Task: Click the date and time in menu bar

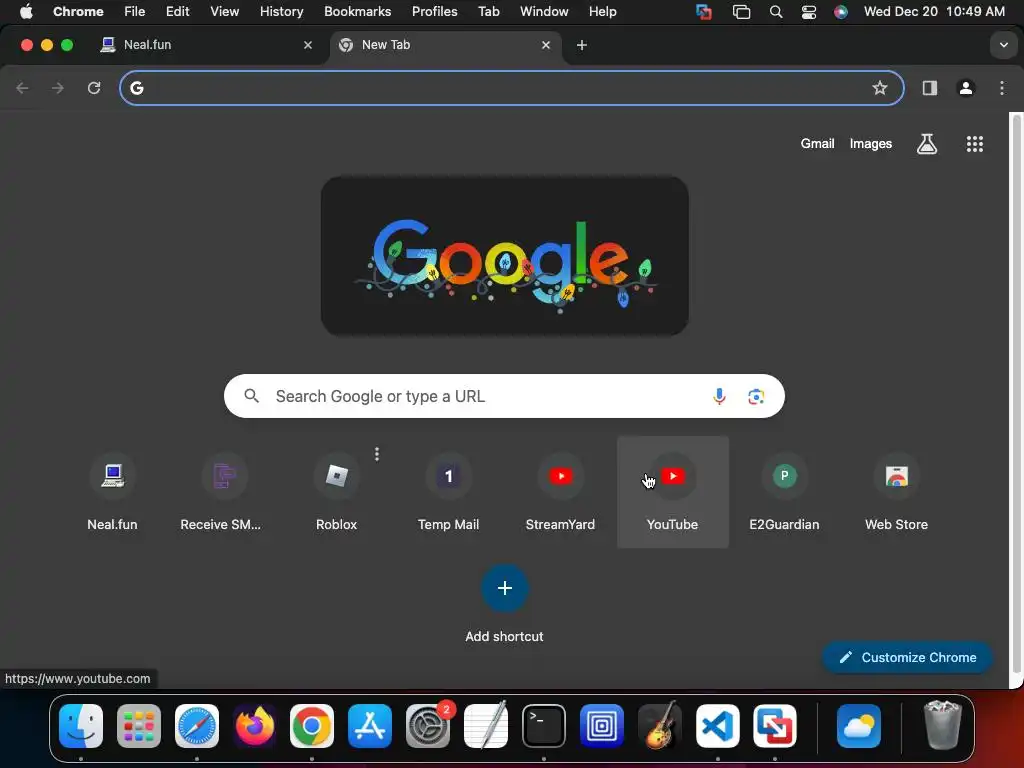Action: click(934, 12)
